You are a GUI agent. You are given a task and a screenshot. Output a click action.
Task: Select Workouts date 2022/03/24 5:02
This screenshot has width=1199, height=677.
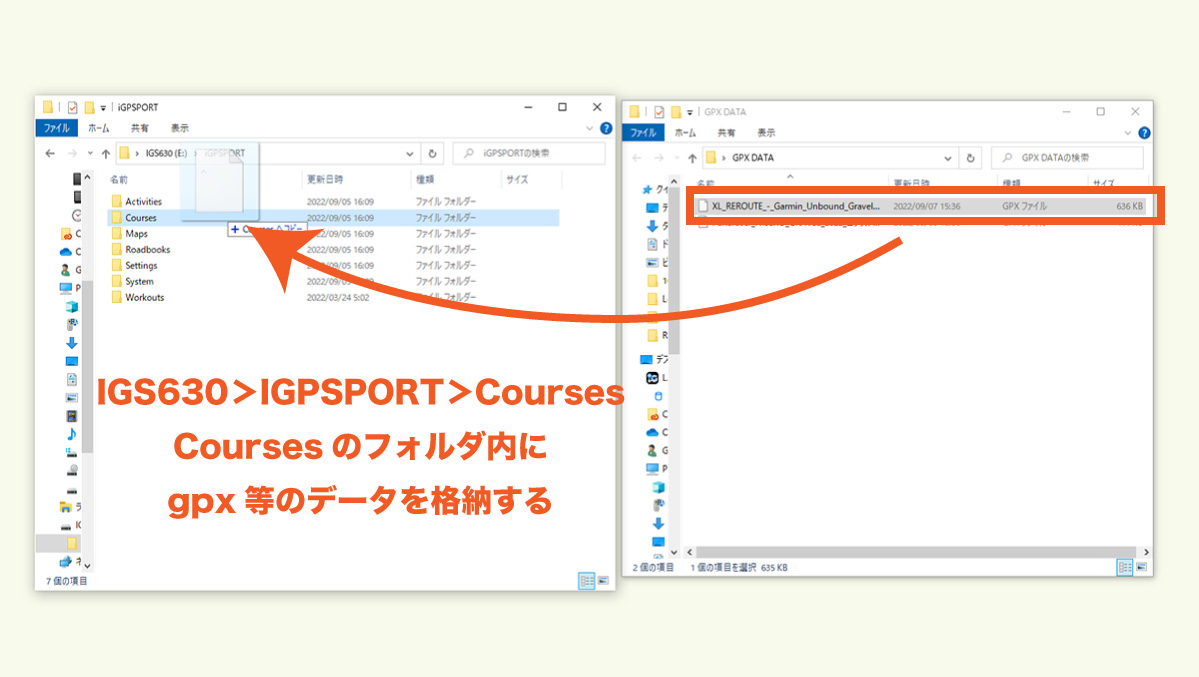tap(338, 298)
